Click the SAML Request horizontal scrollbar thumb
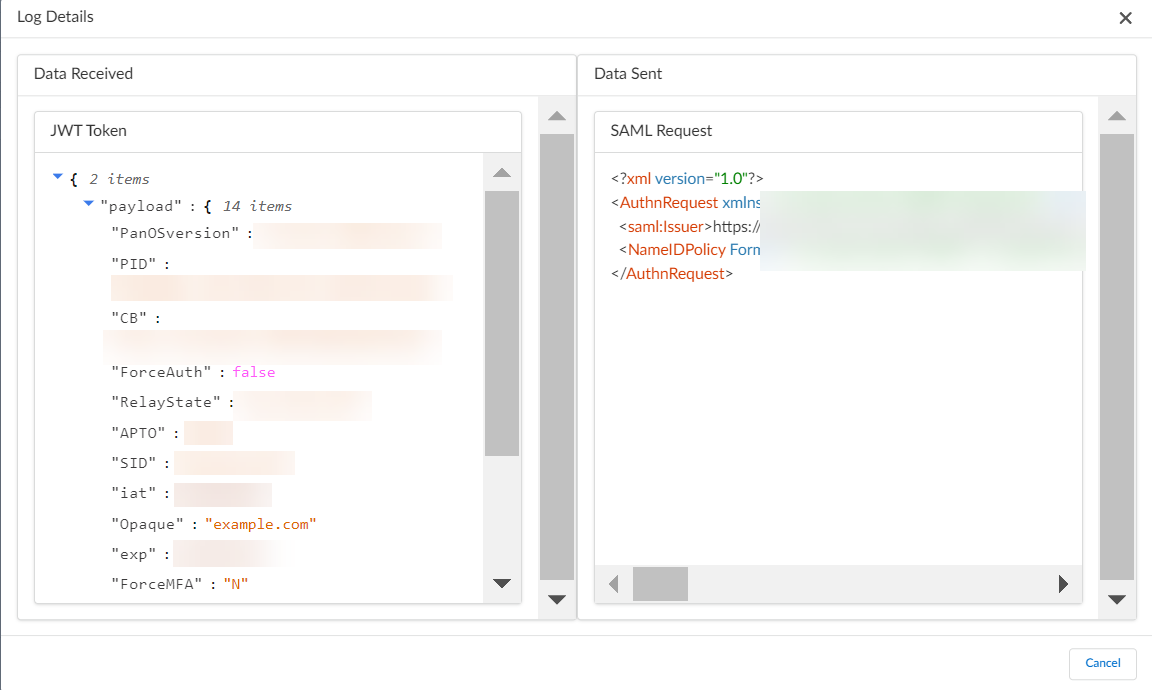1152x690 pixels. pyautogui.click(x=660, y=584)
